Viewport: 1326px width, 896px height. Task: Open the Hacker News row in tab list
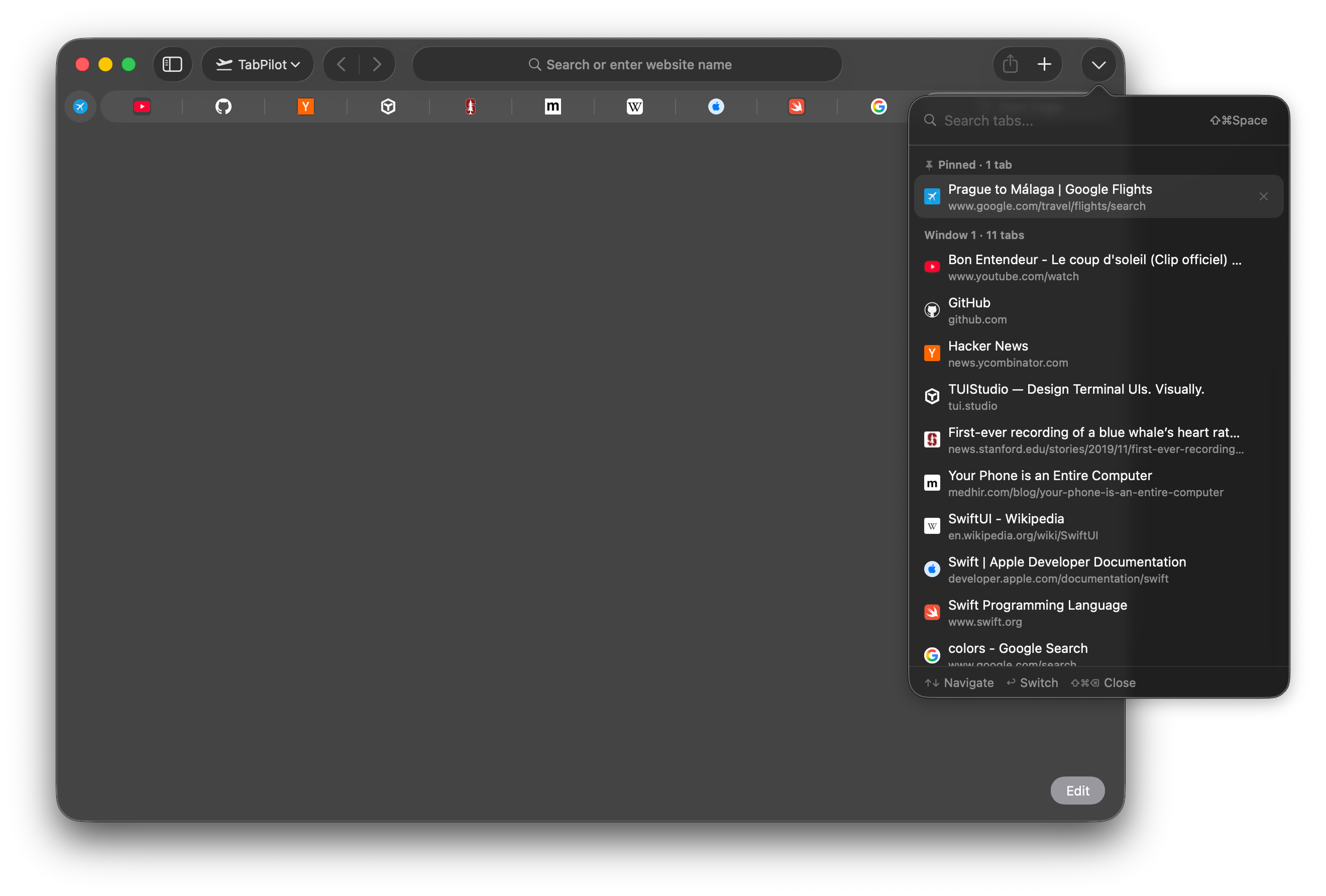click(1098, 353)
